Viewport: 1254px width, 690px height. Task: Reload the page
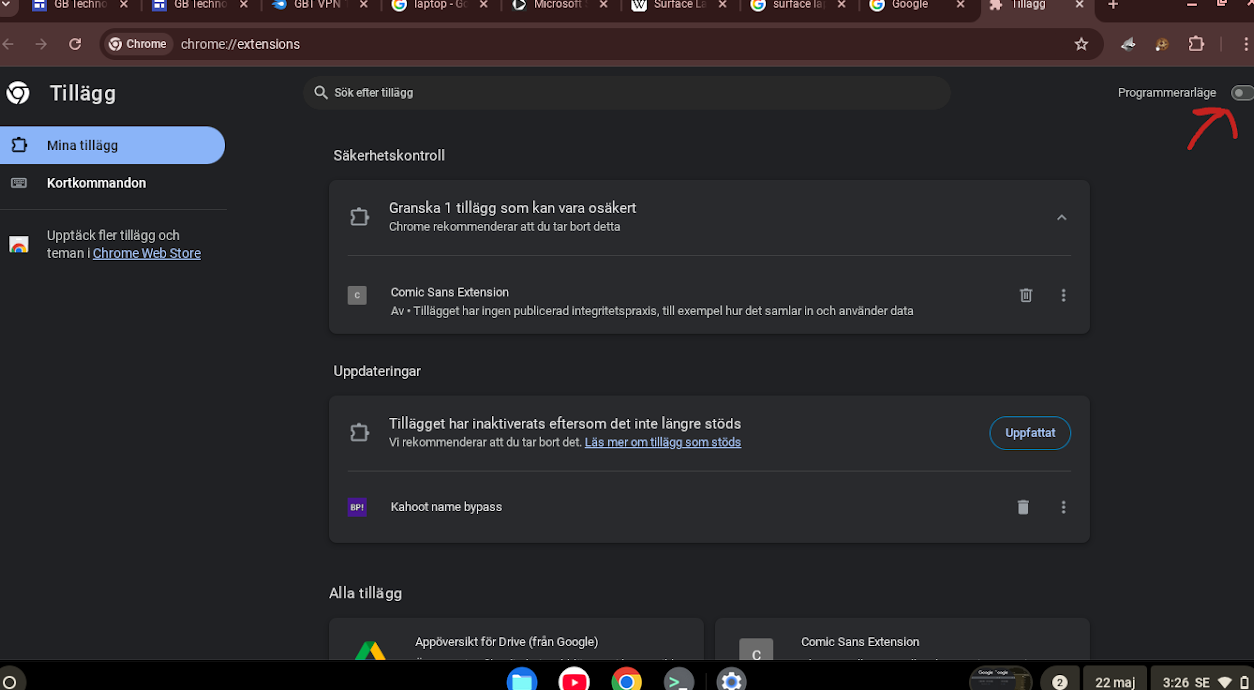pos(75,44)
